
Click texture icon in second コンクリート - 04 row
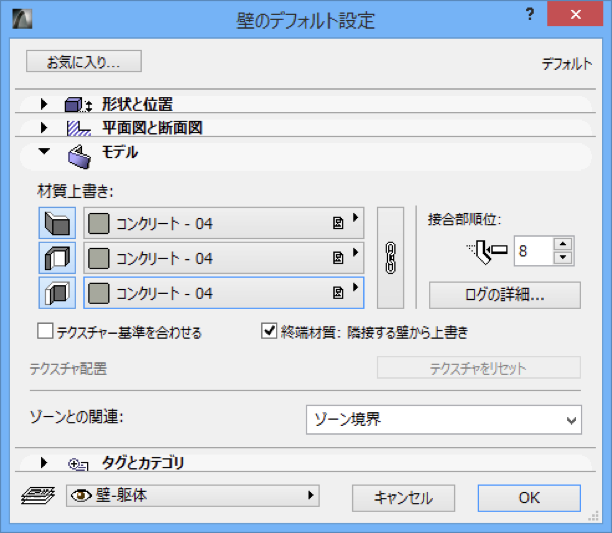[x=338, y=258]
